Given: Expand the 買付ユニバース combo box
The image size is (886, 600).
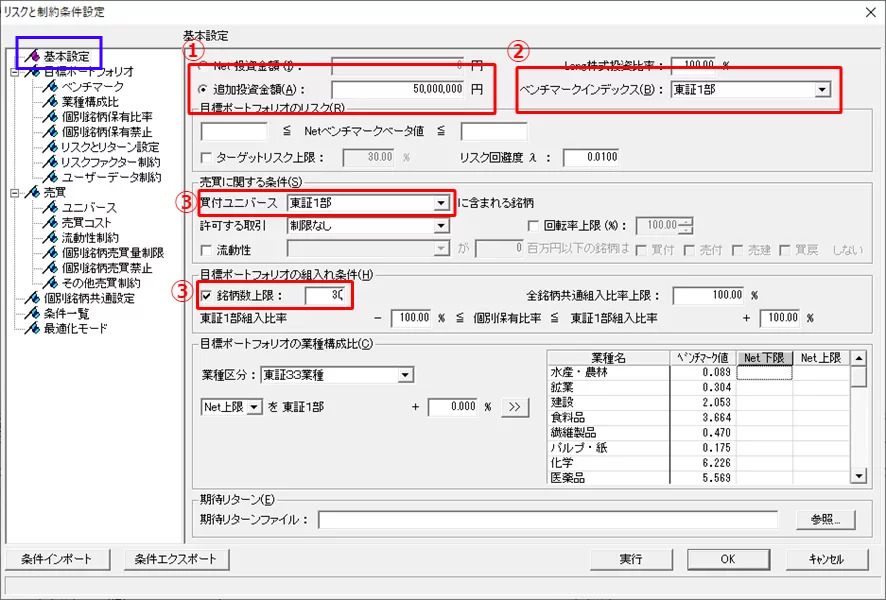Looking at the screenshot, I should pyautogui.click(x=441, y=203).
